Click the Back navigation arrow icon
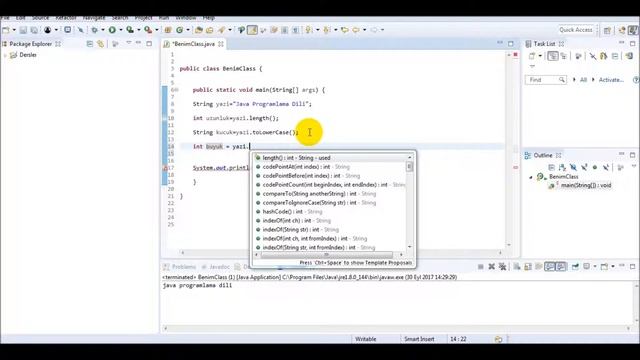The height and width of the screenshot is (360, 640). coord(356,30)
